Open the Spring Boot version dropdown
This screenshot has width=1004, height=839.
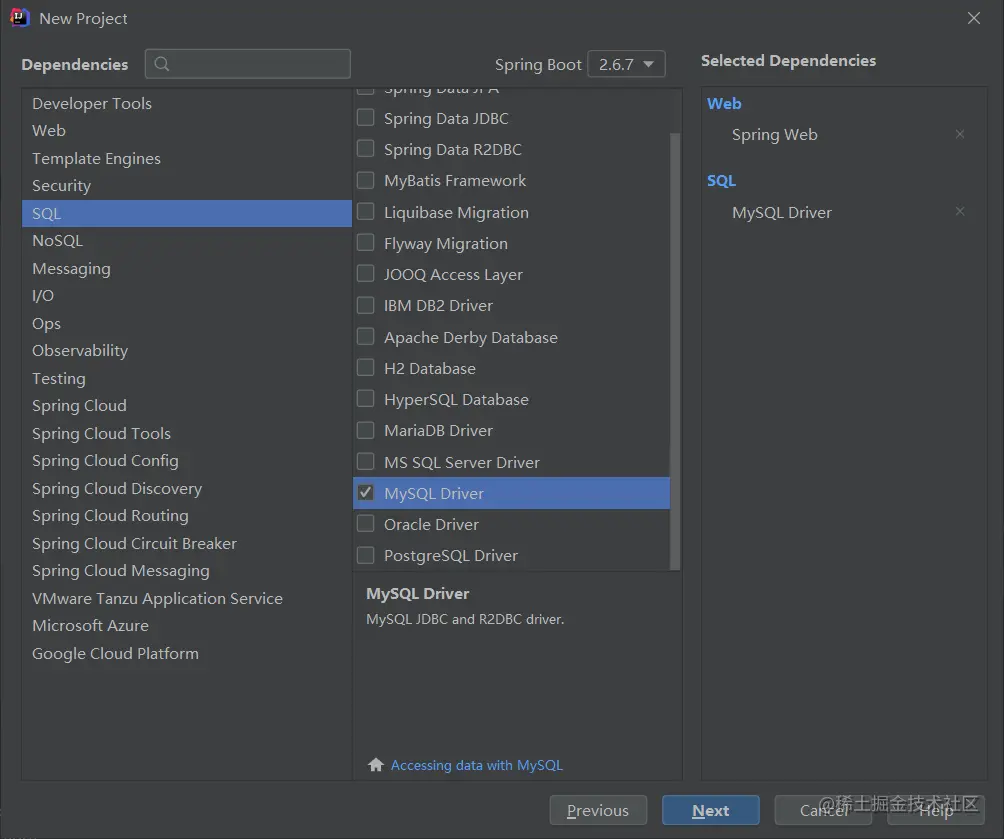pyautogui.click(x=626, y=63)
